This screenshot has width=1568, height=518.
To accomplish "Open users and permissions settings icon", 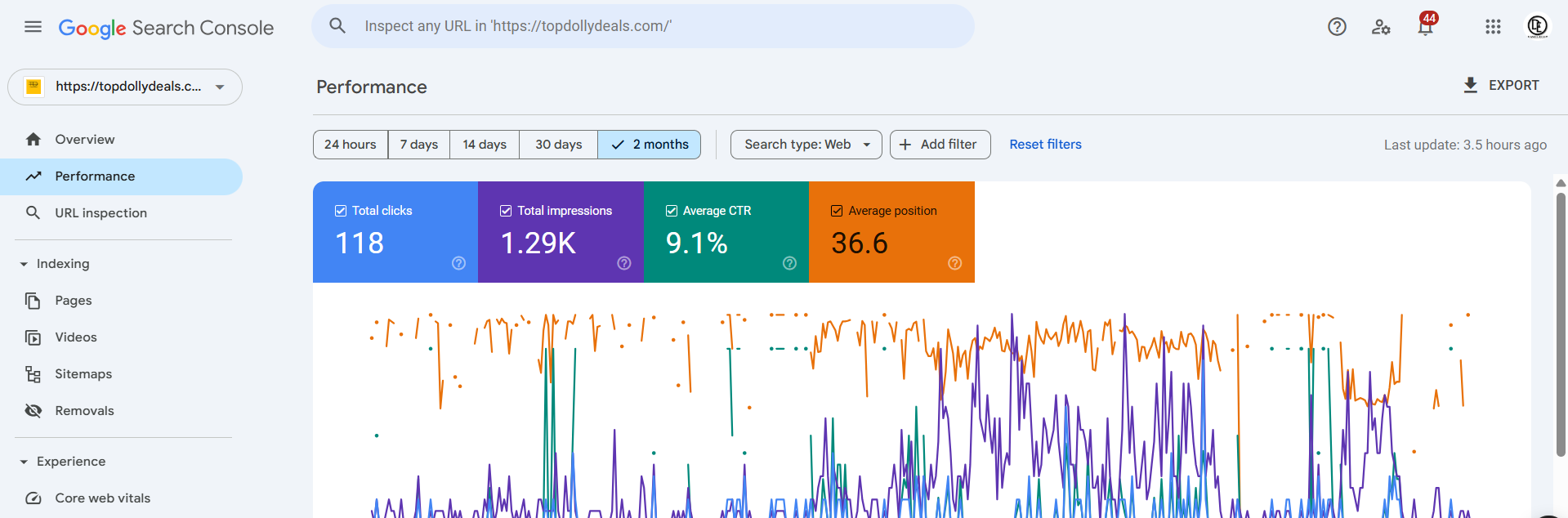I will coord(1381,27).
